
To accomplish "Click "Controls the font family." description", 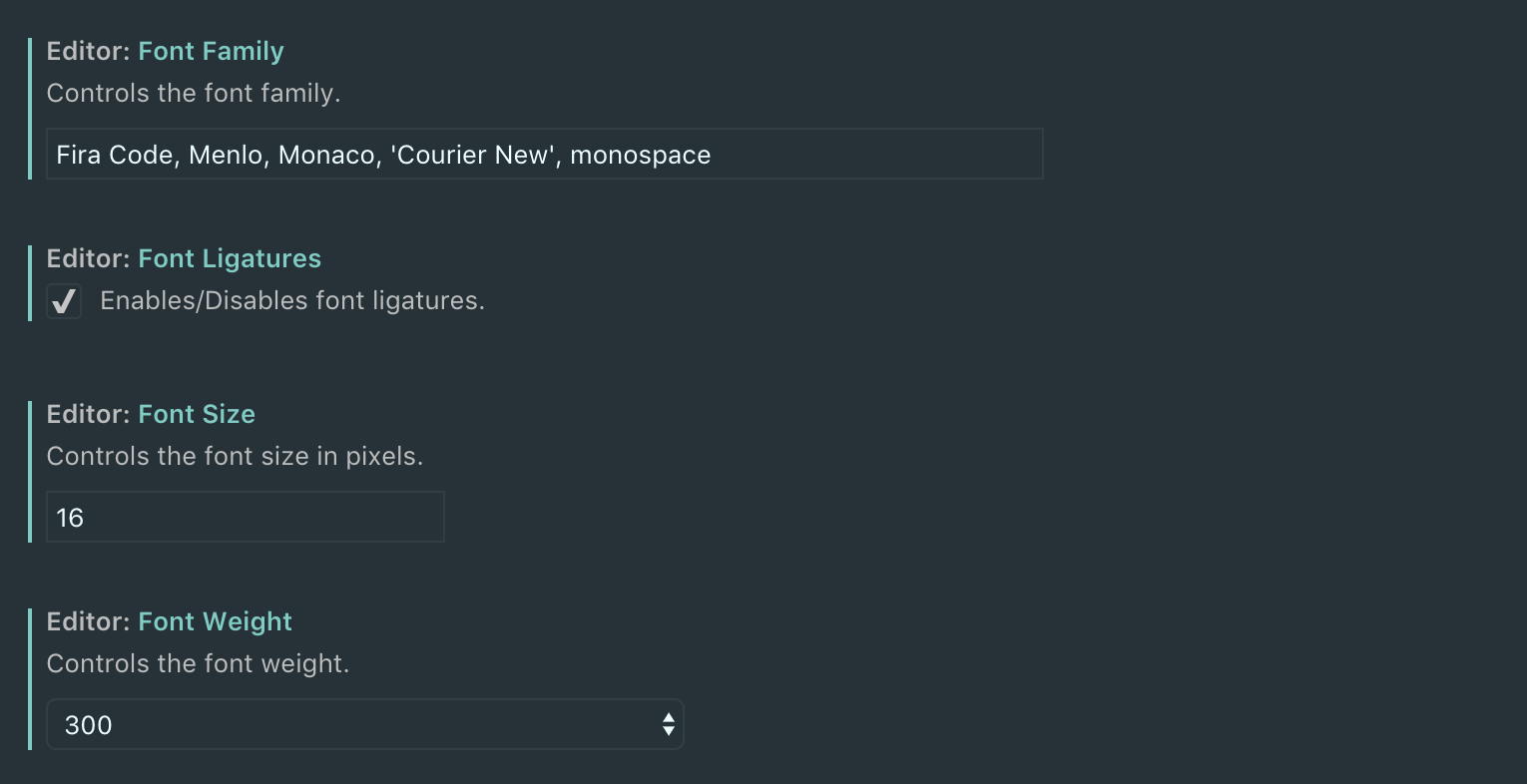I will 194,93.
